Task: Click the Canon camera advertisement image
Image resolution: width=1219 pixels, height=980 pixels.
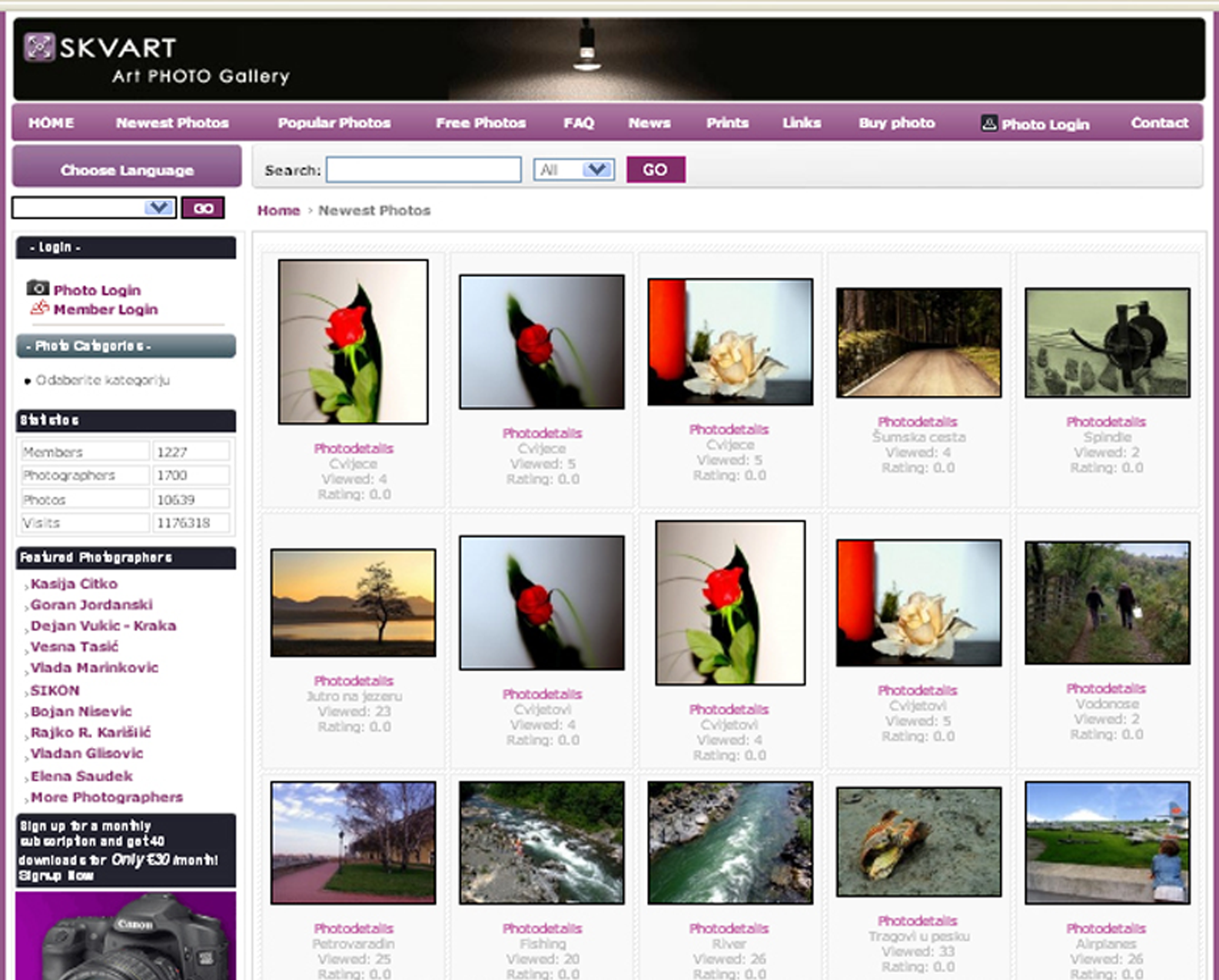Action: pos(126,938)
